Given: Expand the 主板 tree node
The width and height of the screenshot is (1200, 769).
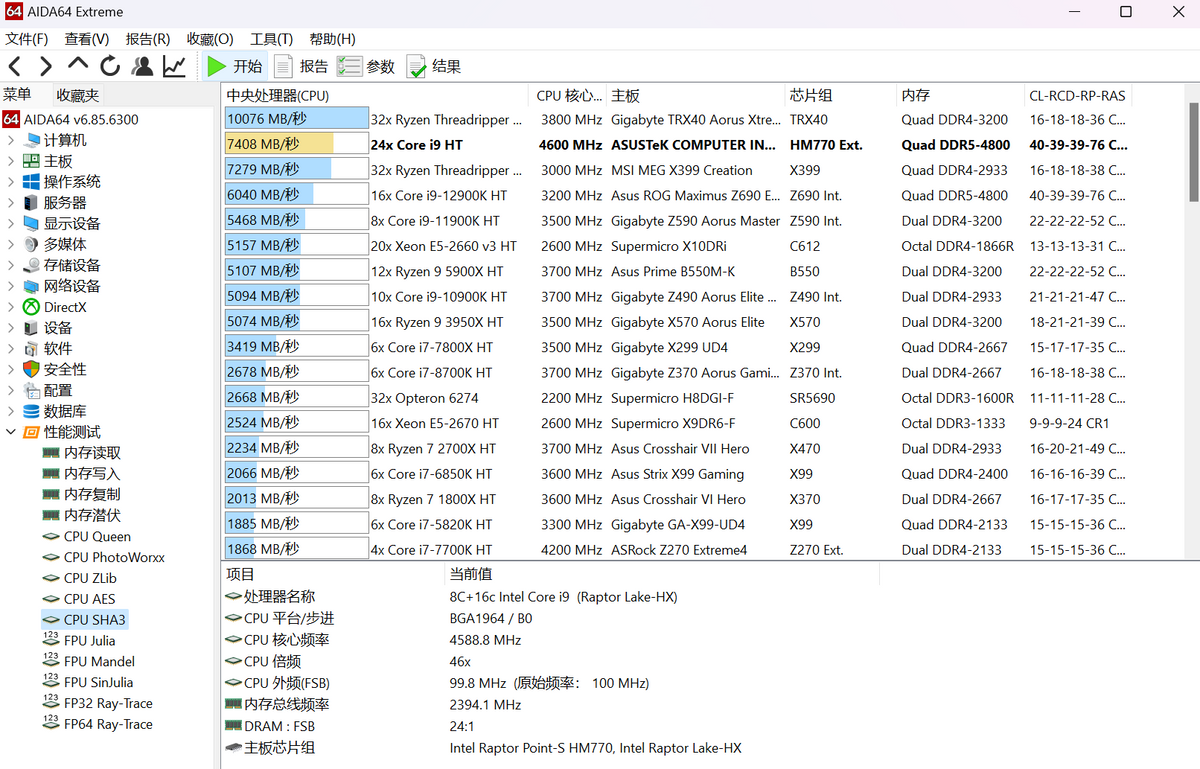Looking at the screenshot, I should (11, 161).
